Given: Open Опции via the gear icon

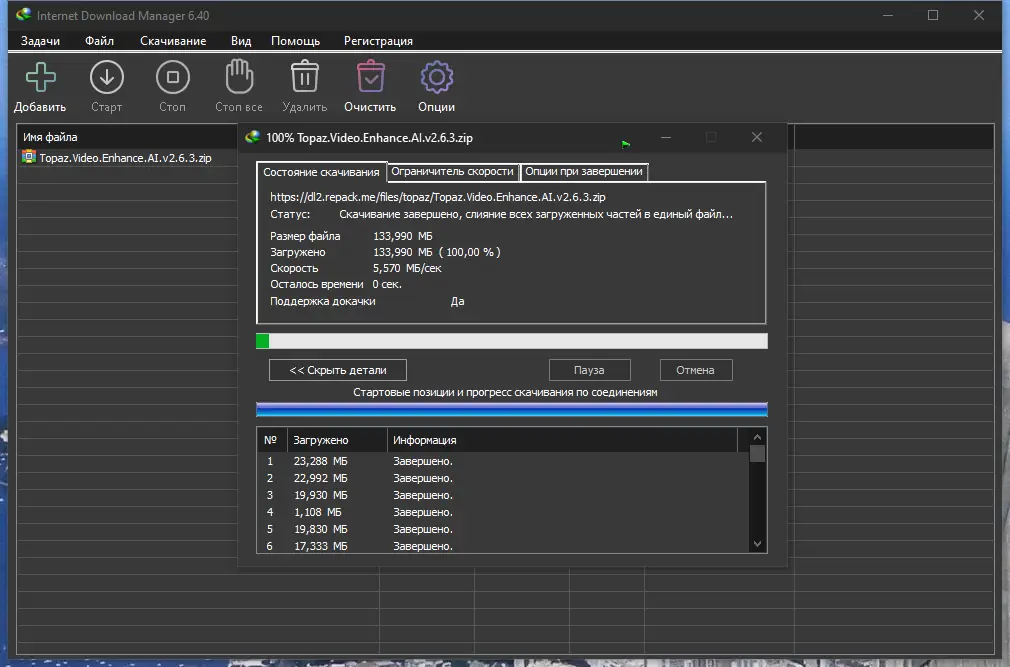Looking at the screenshot, I should pos(437,77).
